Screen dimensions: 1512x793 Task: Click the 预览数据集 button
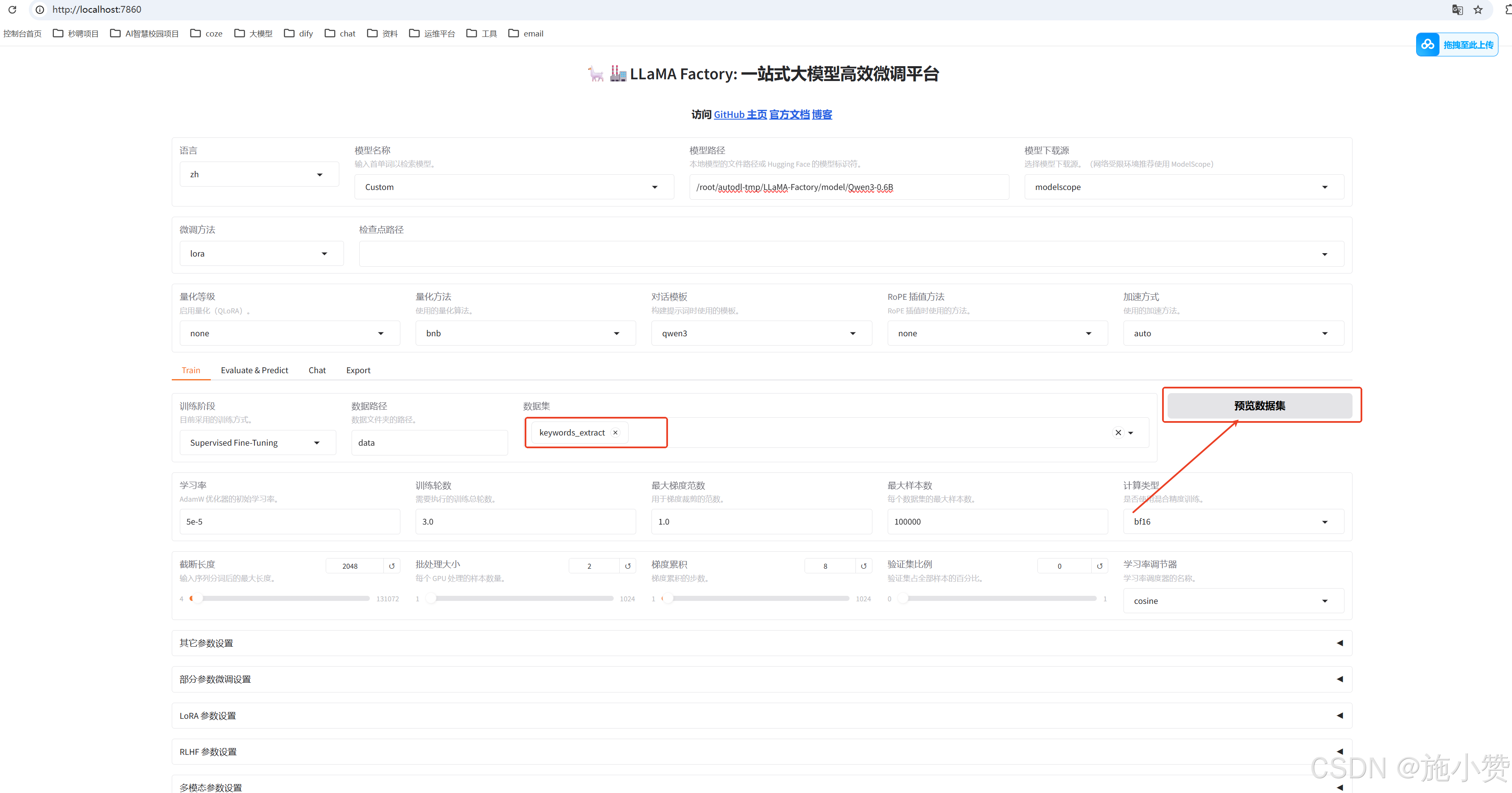click(x=1260, y=405)
